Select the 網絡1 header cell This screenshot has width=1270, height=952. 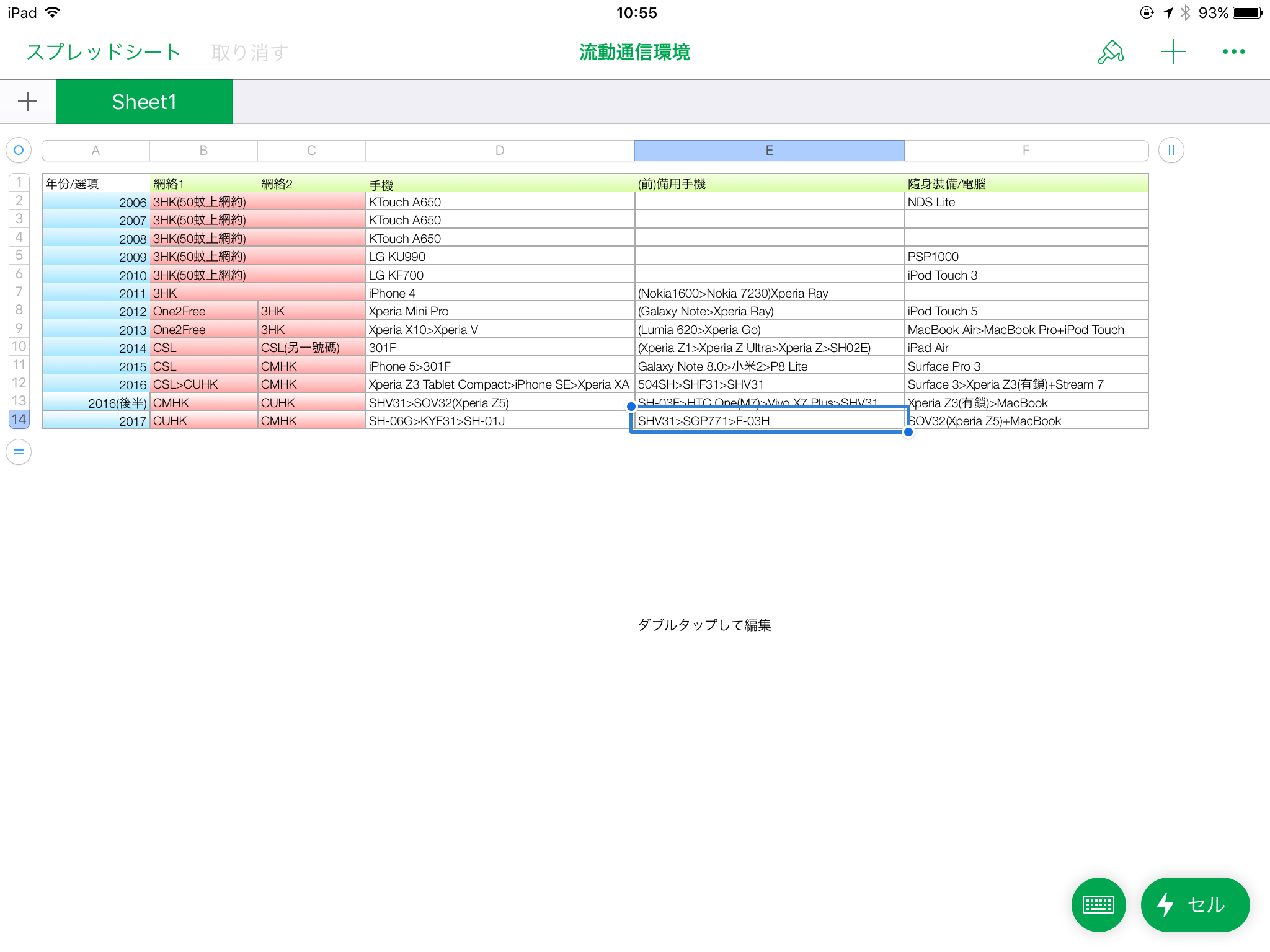click(203, 183)
